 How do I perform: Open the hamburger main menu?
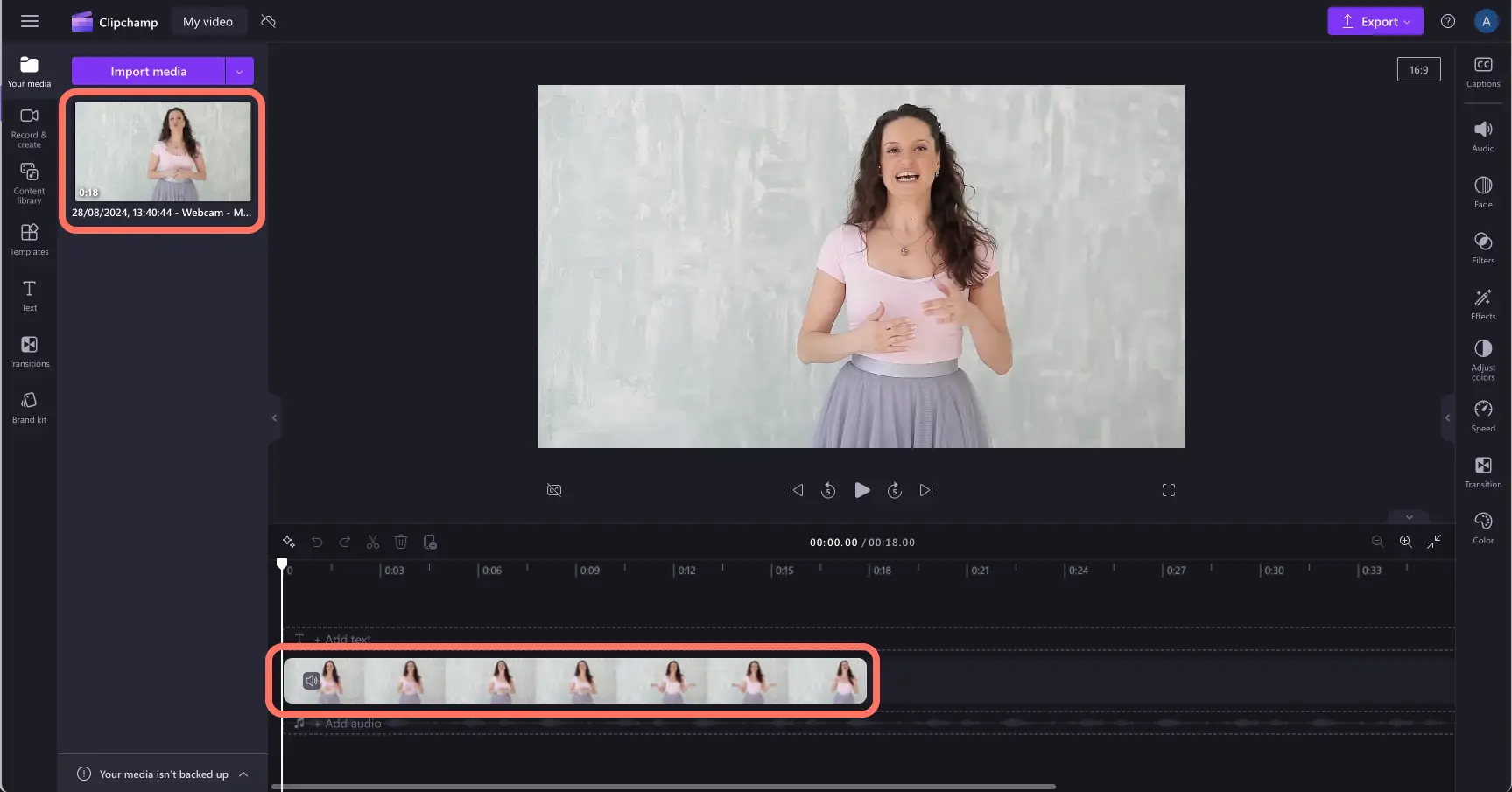(30, 21)
